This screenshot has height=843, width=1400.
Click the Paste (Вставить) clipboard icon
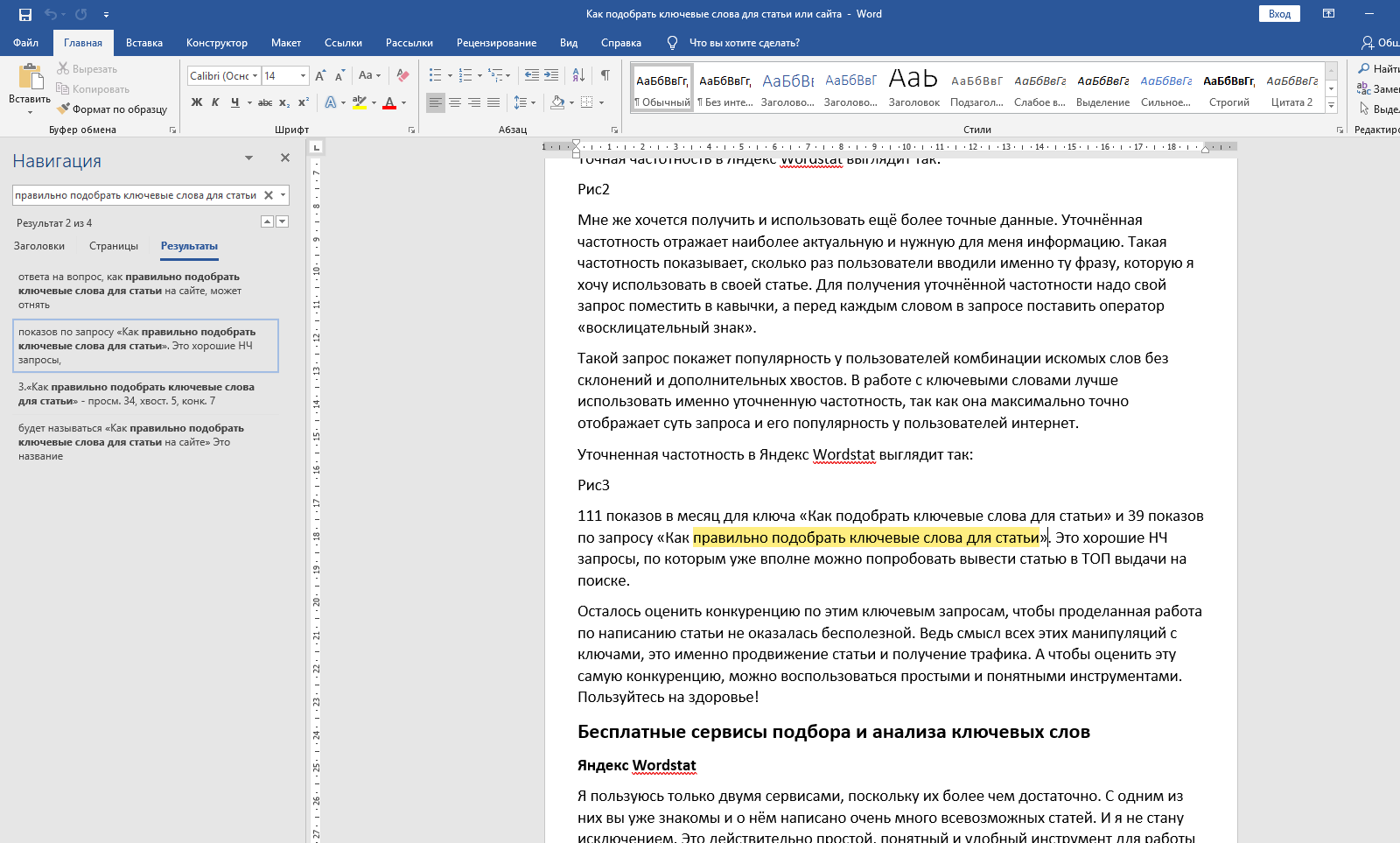[x=31, y=77]
